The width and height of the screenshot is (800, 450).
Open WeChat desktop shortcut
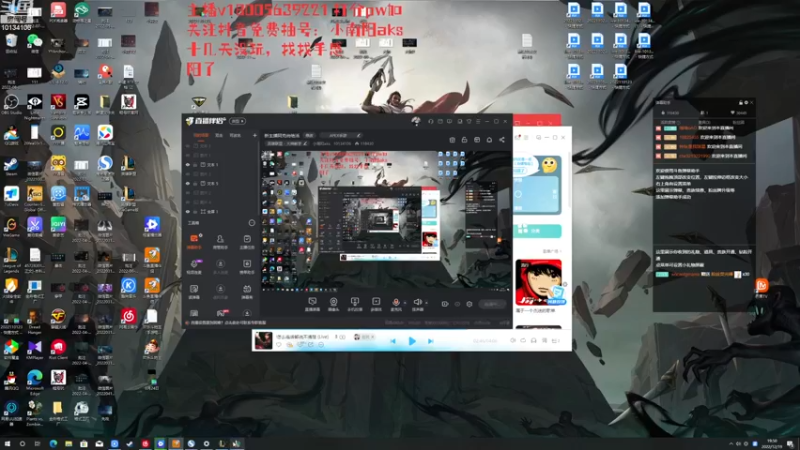34,43
